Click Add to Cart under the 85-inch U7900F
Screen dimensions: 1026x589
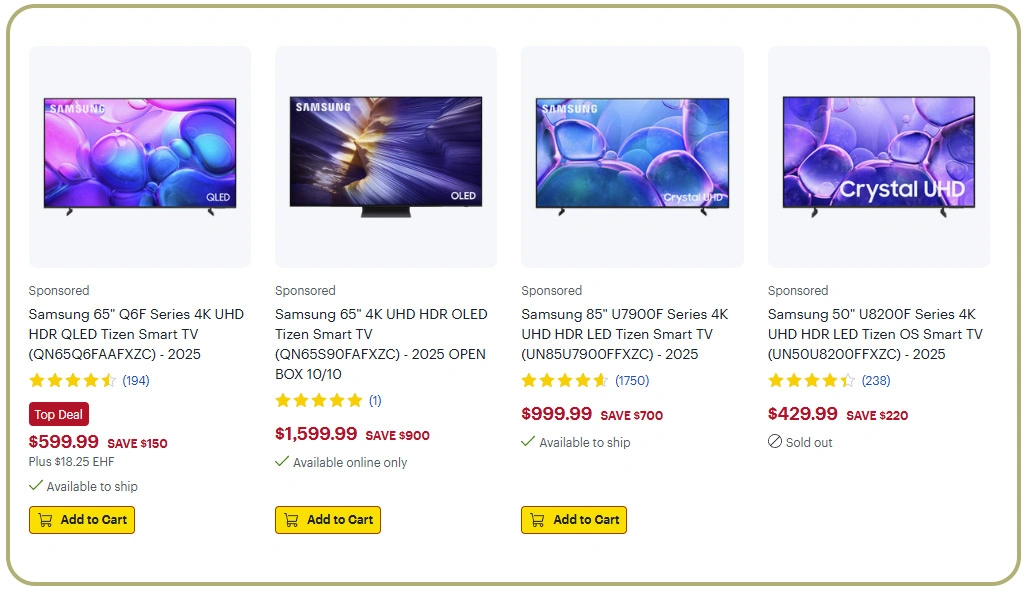(573, 519)
